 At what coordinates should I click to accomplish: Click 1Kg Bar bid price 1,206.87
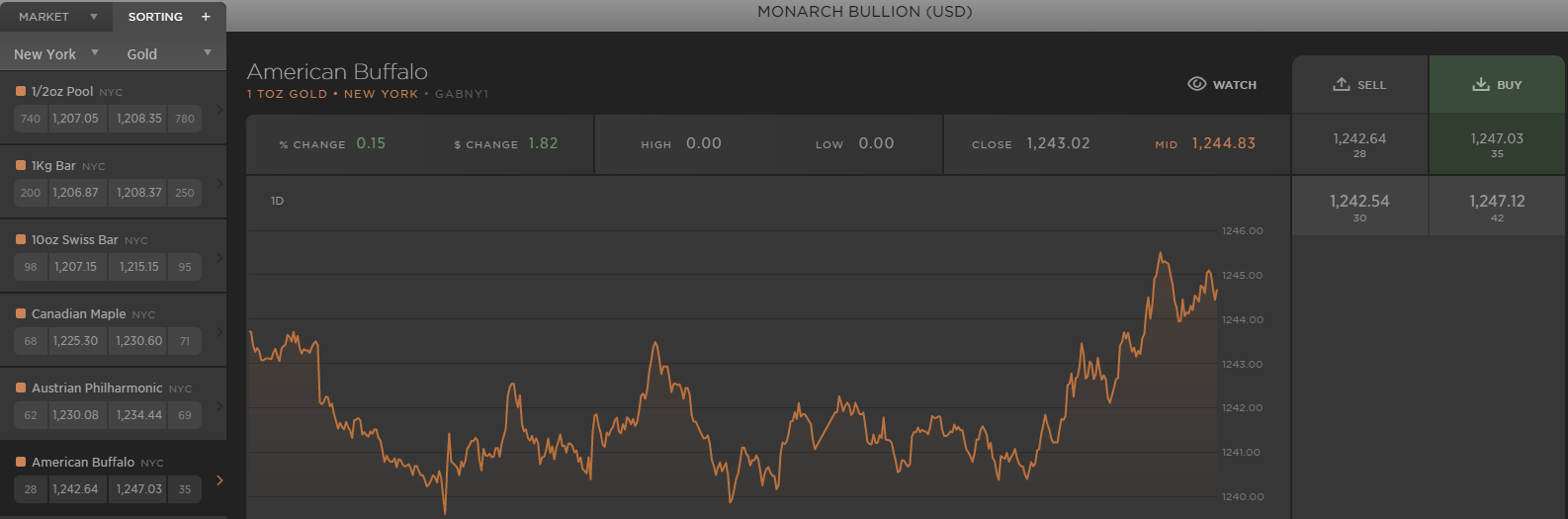(x=76, y=193)
